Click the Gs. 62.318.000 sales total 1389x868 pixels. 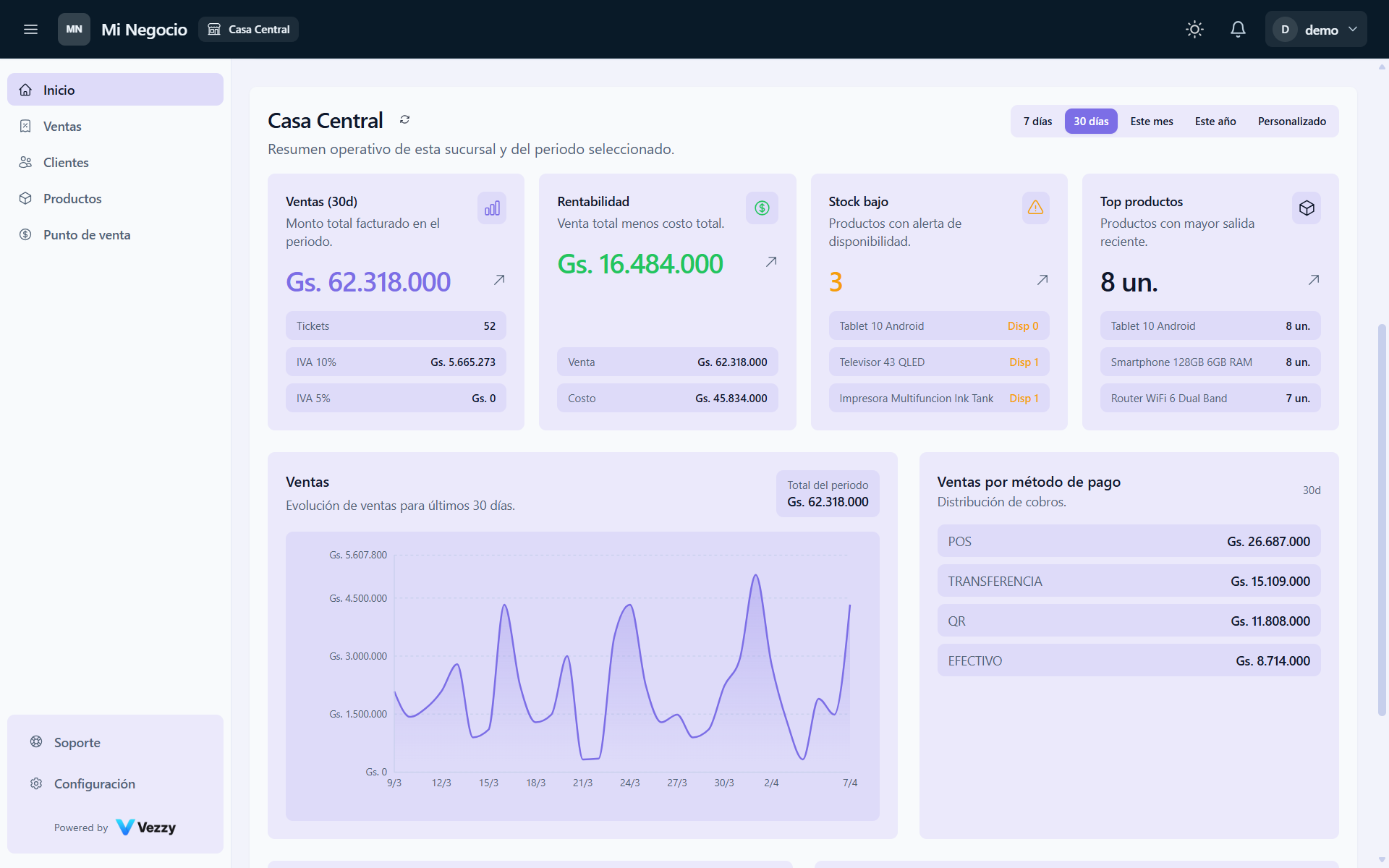368,282
